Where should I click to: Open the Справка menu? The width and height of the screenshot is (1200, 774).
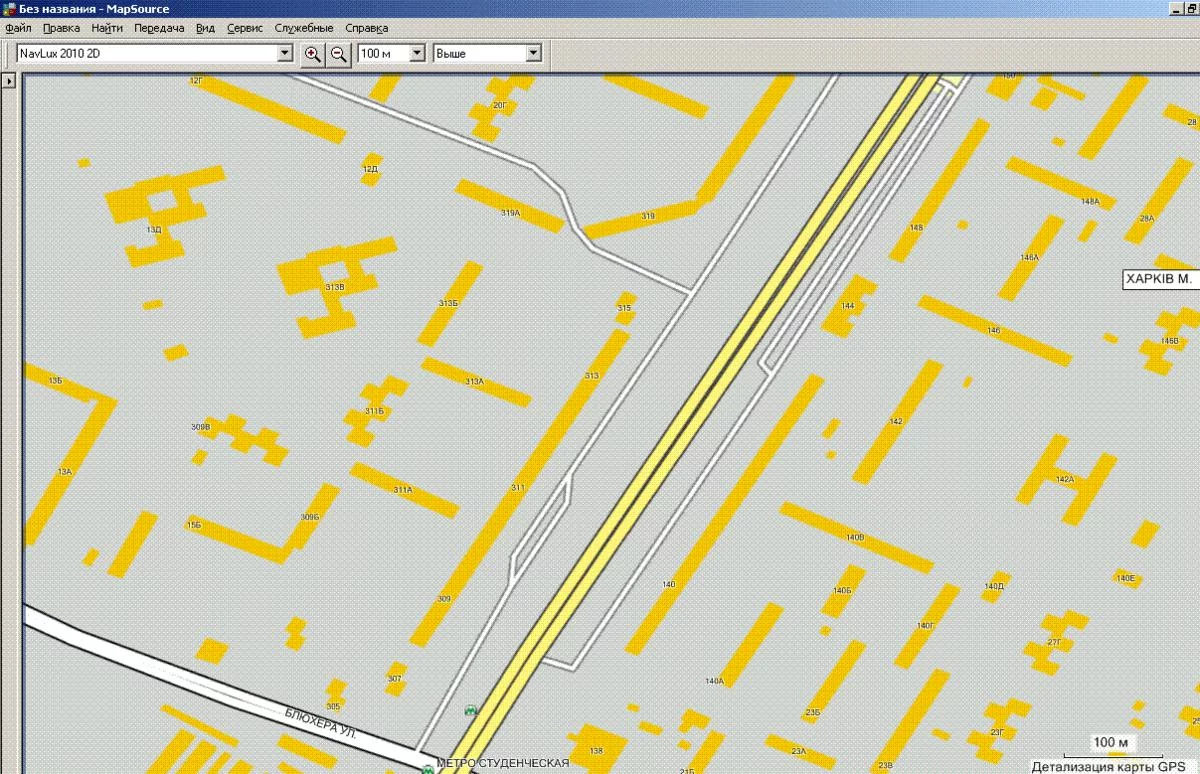tap(366, 29)
